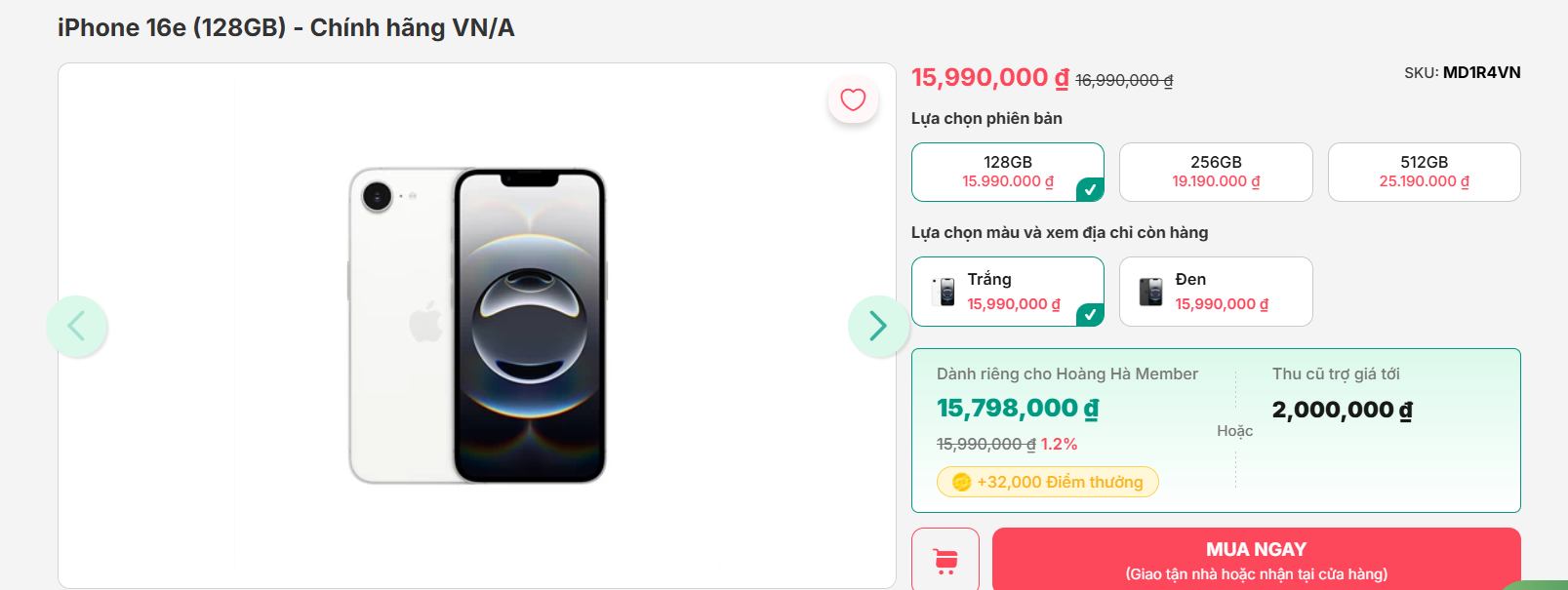Viewport: 1568px width, 590px height.
Task: Select the 512GB storage version
Action: point(1423,172)
